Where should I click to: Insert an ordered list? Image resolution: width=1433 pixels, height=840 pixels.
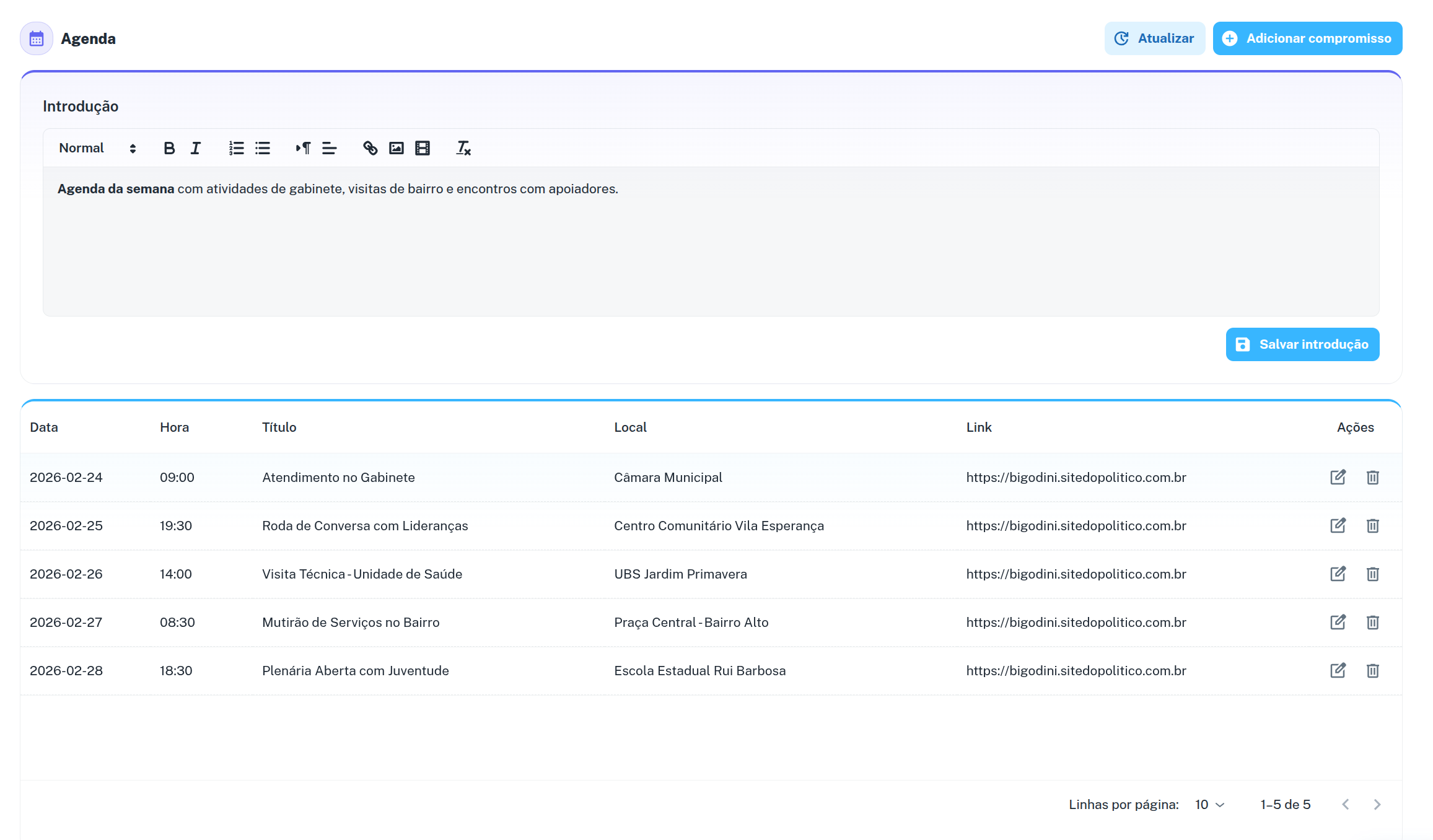(236, 148)
